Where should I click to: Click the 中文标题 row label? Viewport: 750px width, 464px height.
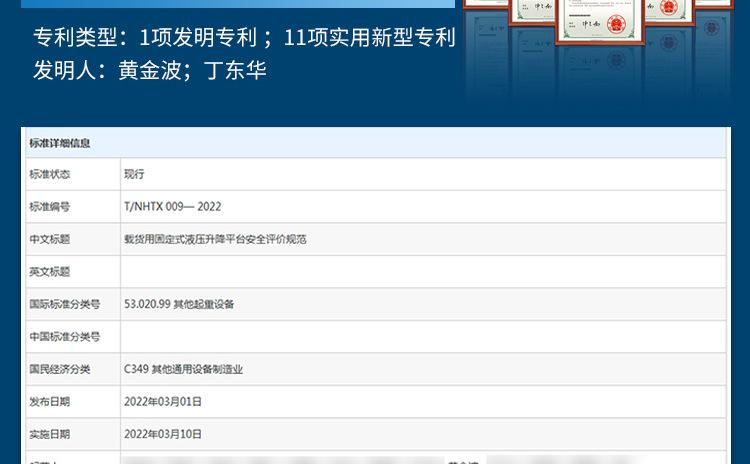(x=50, y=239)
